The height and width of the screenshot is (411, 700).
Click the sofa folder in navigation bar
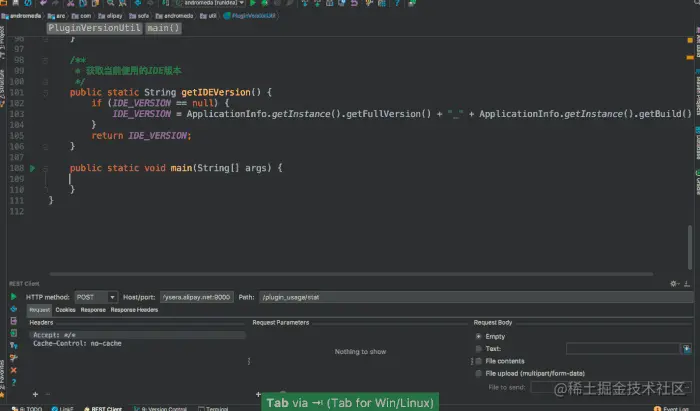point(139,16)
